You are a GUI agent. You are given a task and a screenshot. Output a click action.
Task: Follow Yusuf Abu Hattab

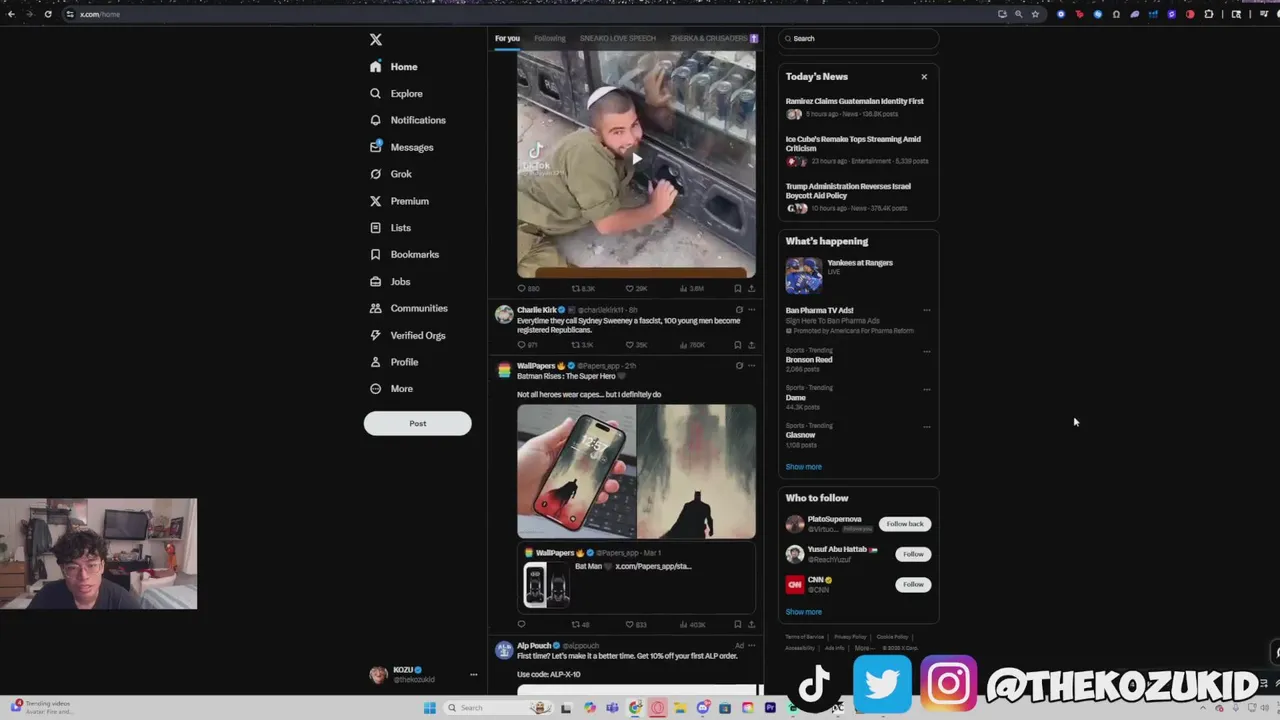[913, 554]
